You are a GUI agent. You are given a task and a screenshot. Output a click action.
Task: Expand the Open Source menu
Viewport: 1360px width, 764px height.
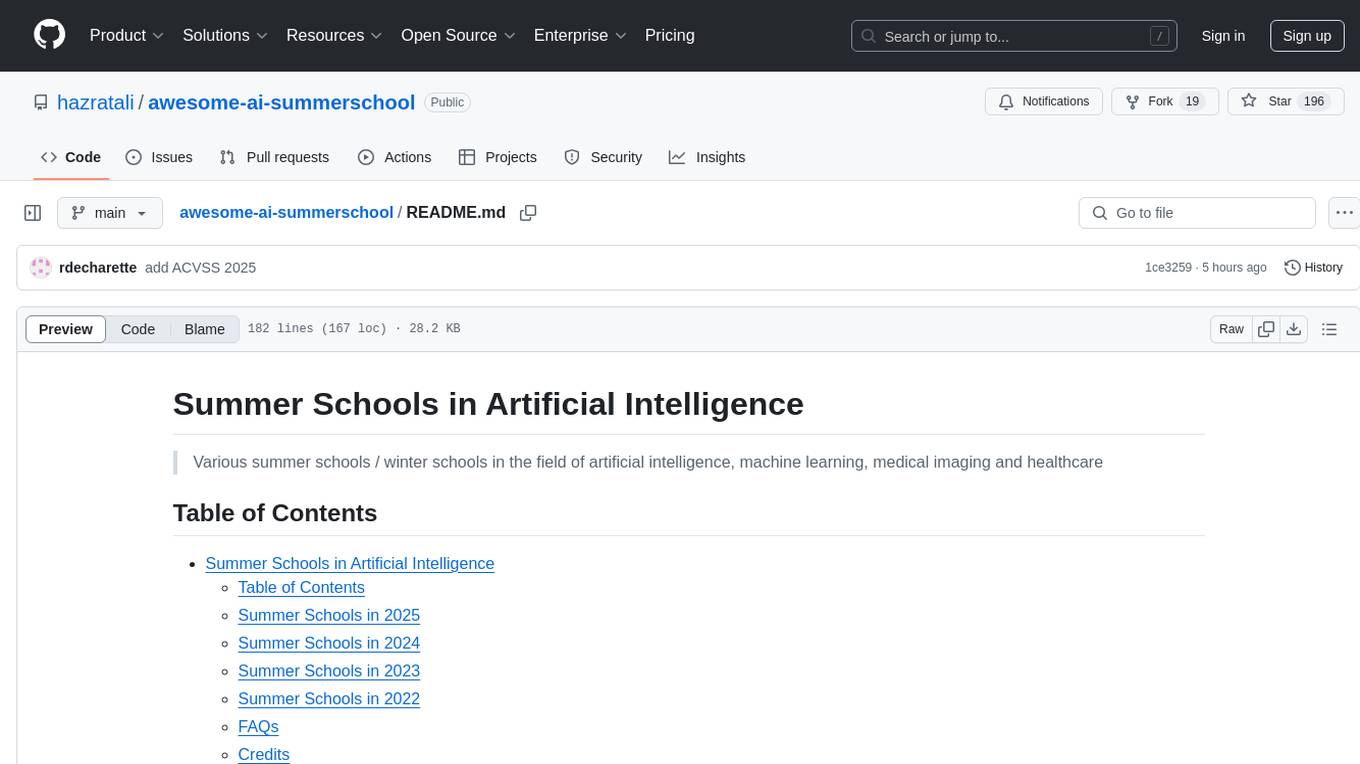[x=458, y=35]
